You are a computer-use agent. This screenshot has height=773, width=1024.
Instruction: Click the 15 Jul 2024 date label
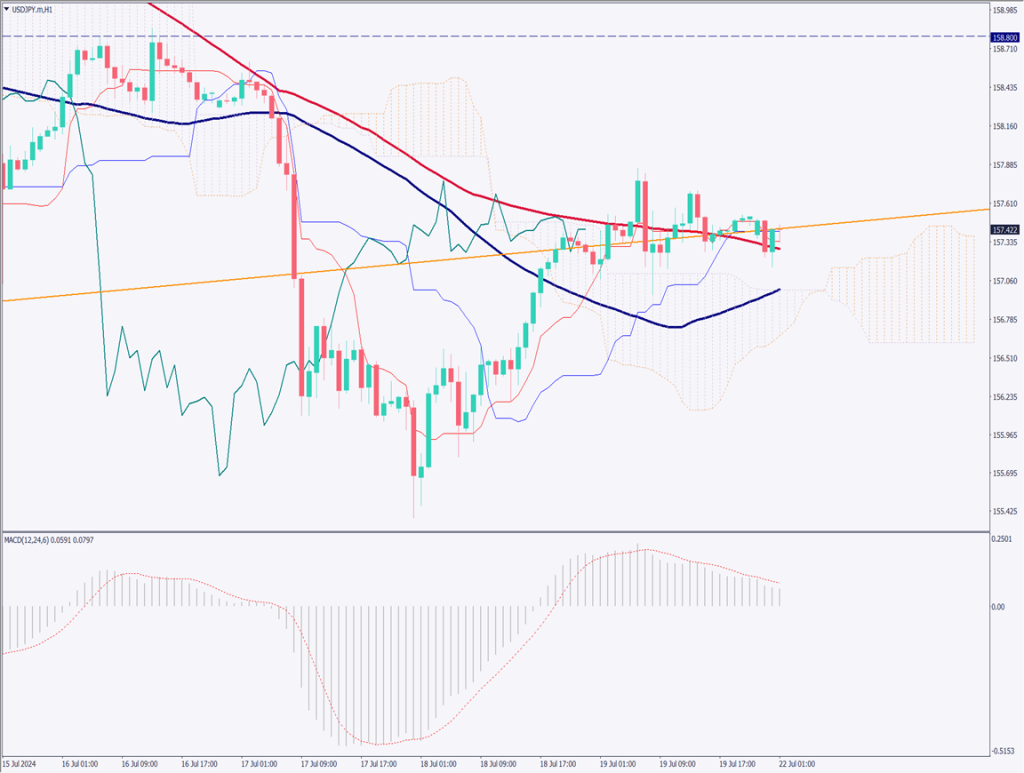coord(23,762)
